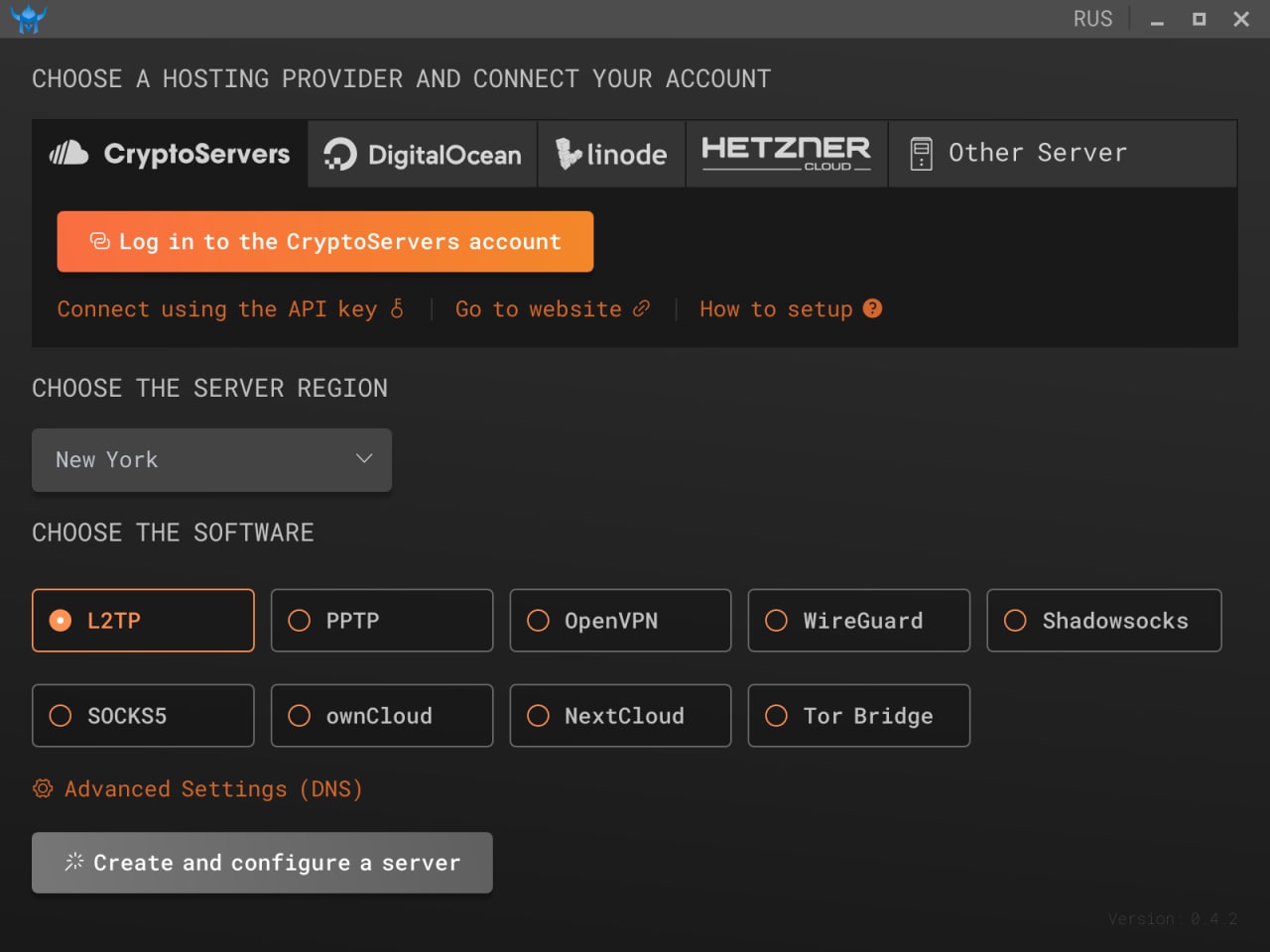Choose the NextCloud software option
Screen dimensions: 1270x952
pyautogui.click(x=620, y=716)
